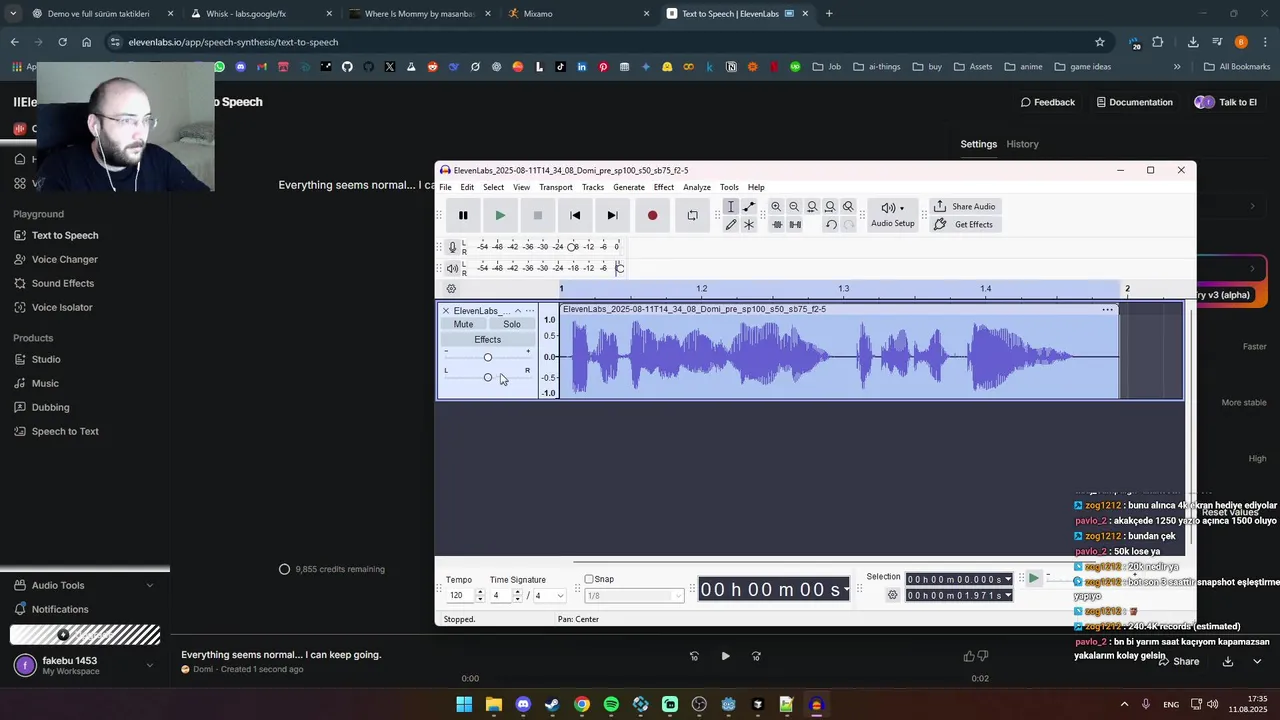Switch to the Settings tab in ElevenLabs
The height and width of the screenshot is (720, 1280).
pos(978,144)
